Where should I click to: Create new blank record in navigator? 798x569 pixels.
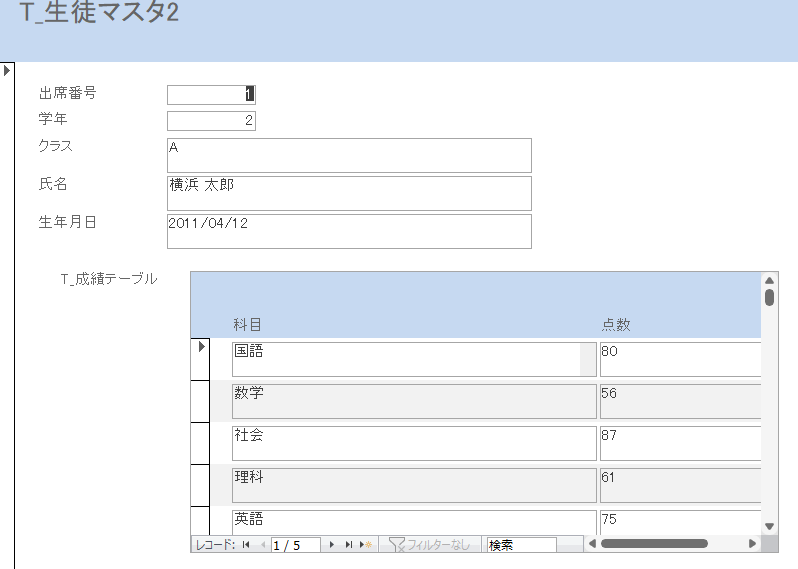(366, 545)
